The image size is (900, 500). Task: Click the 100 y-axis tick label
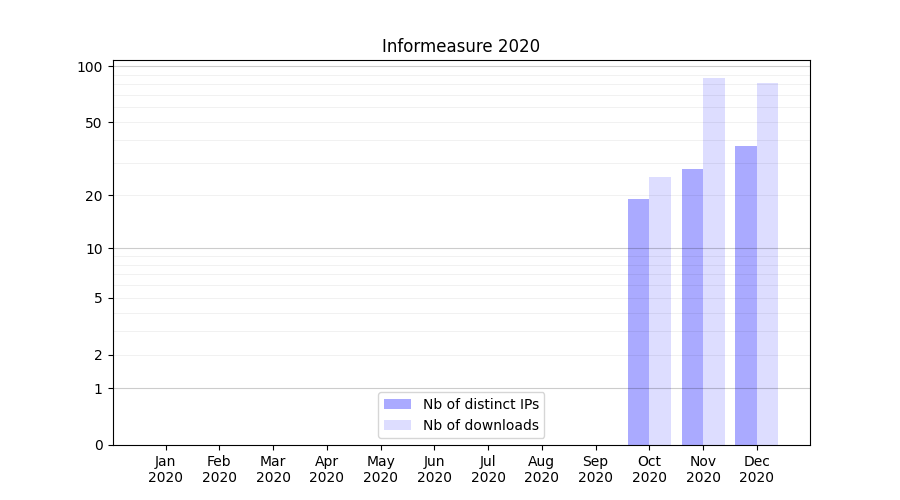click(91, 67)
